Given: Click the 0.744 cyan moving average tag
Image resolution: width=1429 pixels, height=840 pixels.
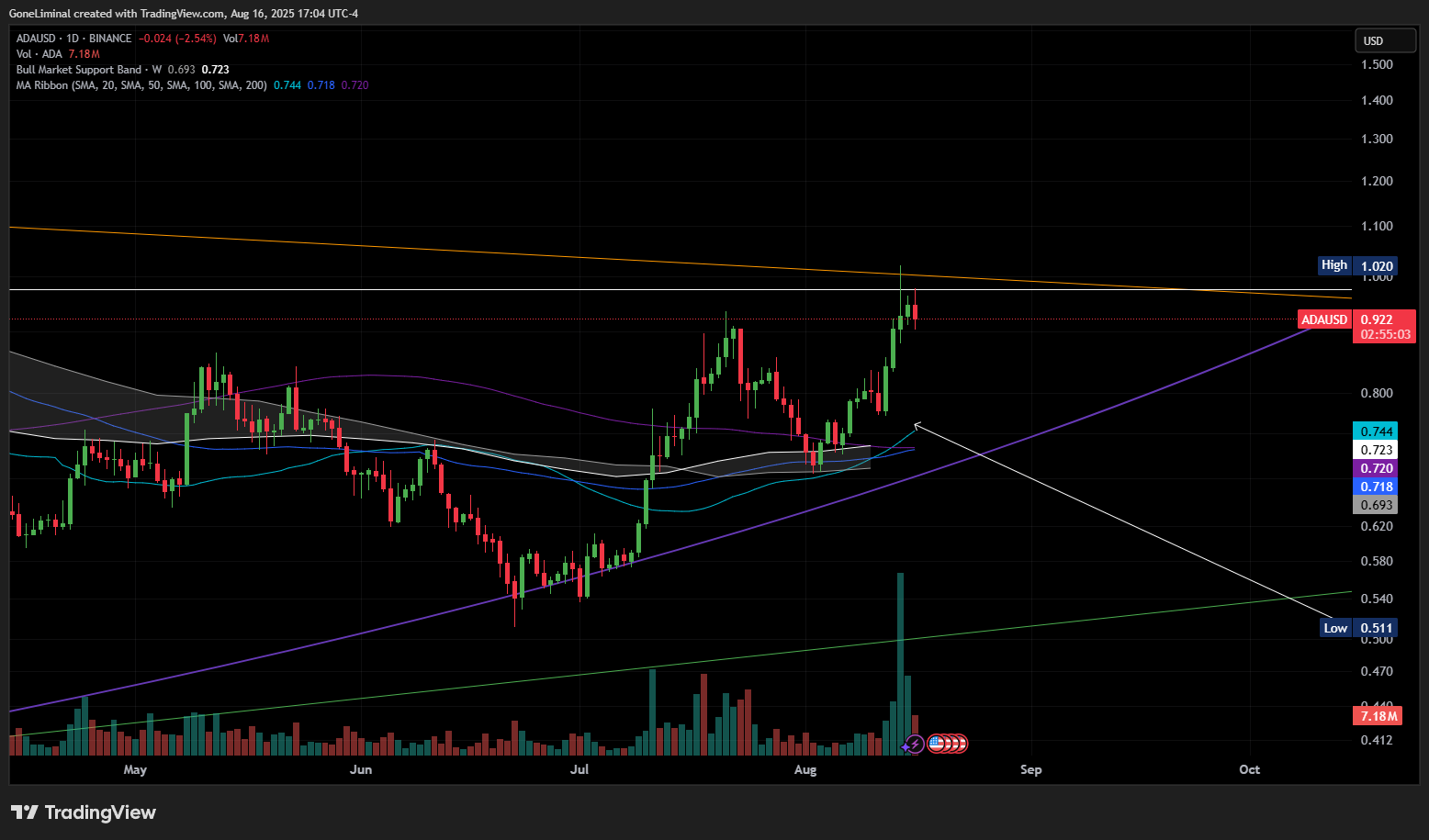Looking at the screenshot, I should coord(1376,431).
